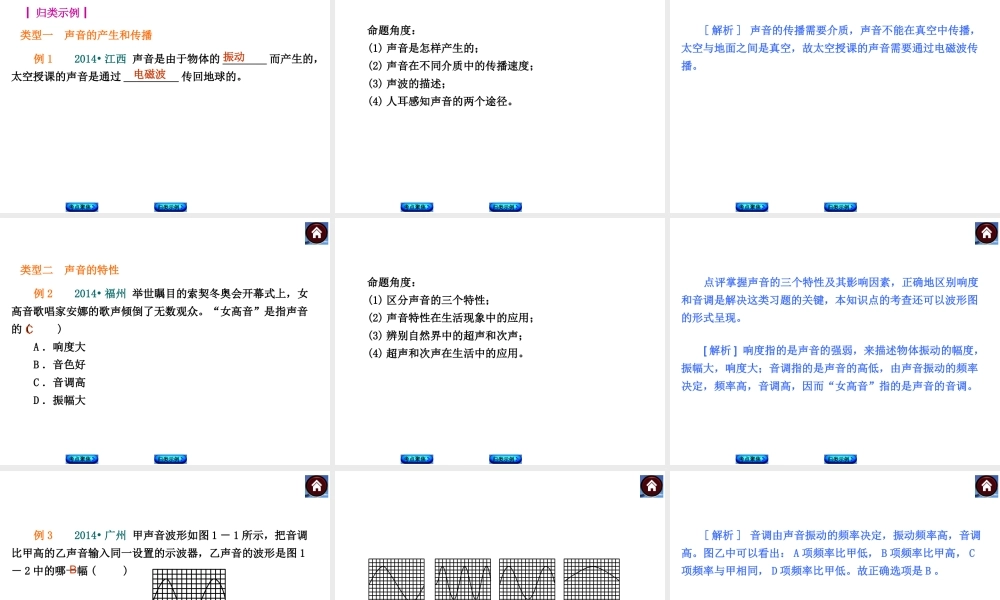Click heading 类型二 声音的特性
This screenshot has width=1000, height=600.
[x=70, y=270]
